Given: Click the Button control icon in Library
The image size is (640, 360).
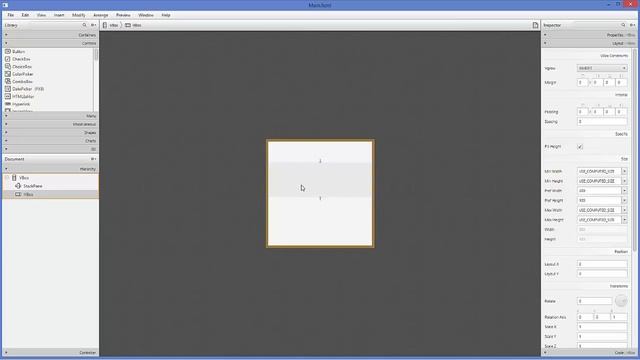Looking at the screenshot, I should 8,51.
